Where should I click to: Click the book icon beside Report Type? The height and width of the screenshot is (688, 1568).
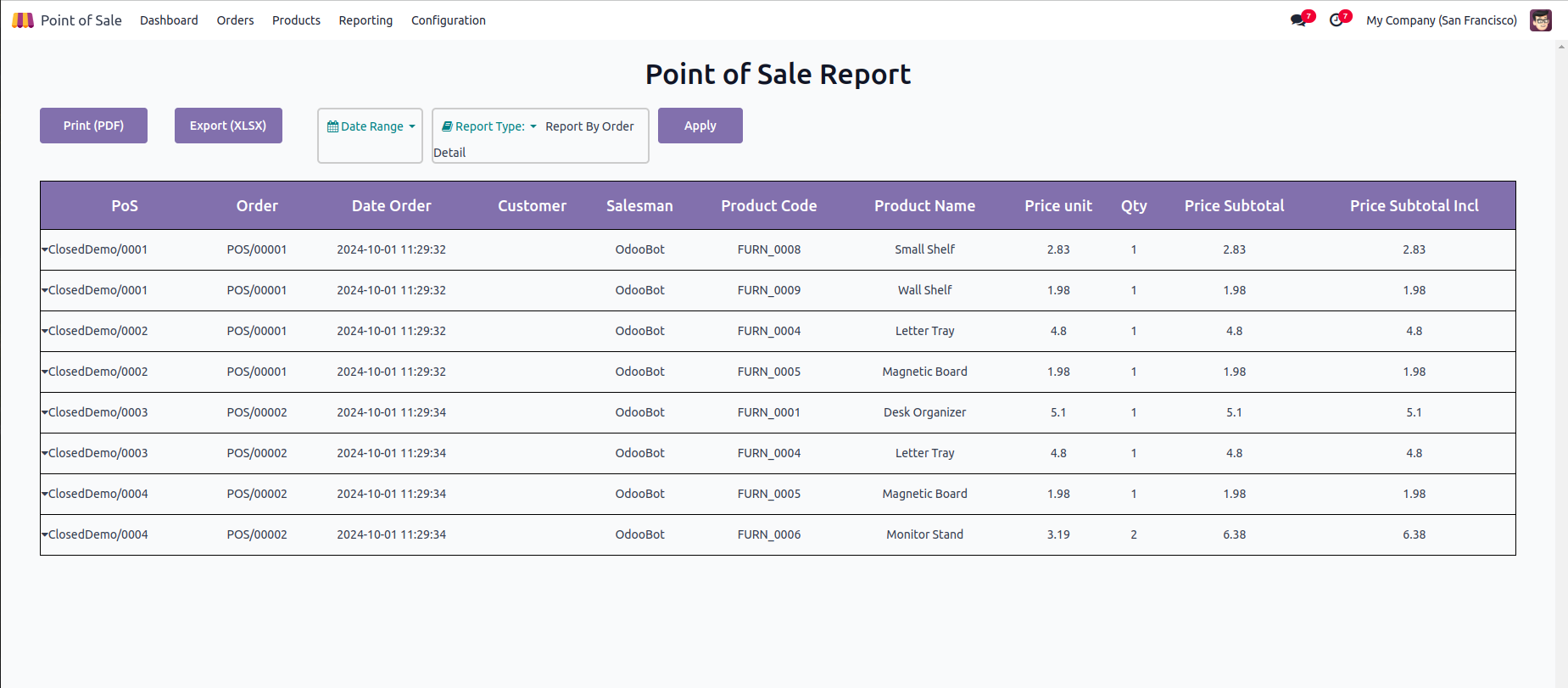(447, 126)
